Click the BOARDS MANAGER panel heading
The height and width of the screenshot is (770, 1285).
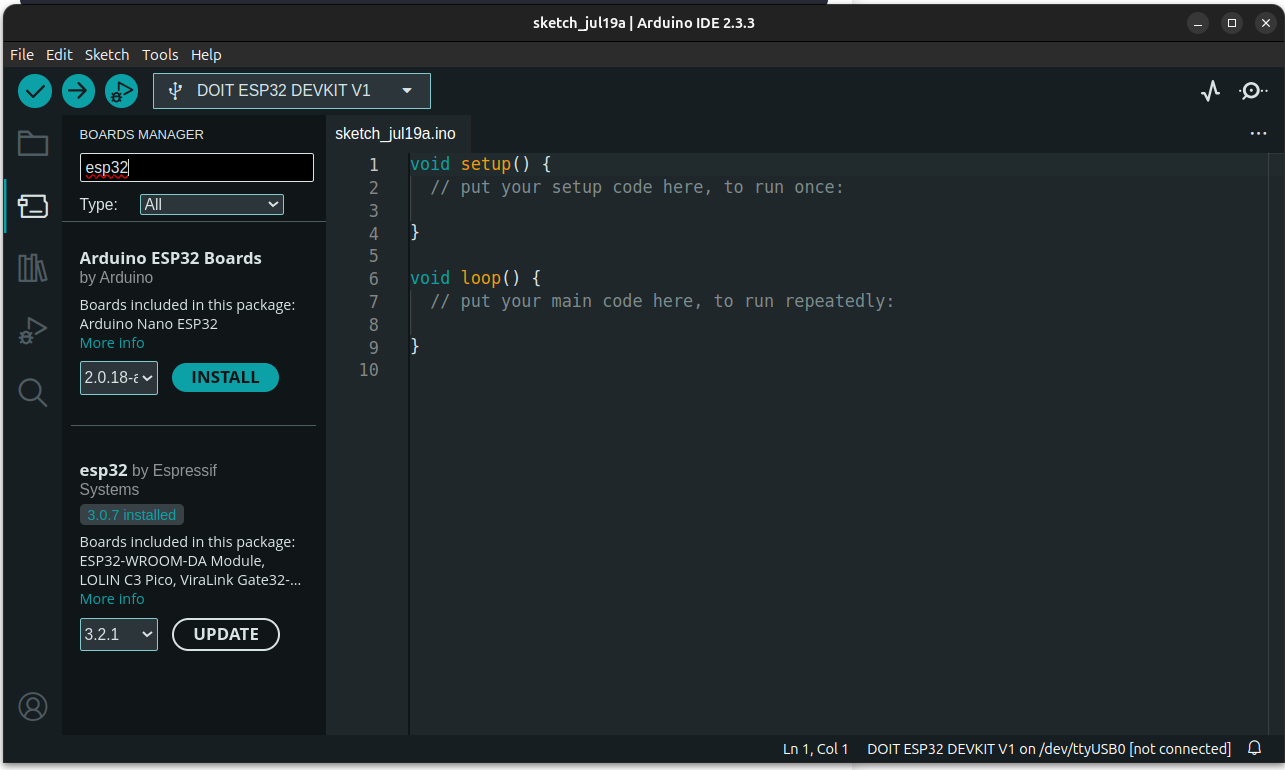(x=141, y=134)
